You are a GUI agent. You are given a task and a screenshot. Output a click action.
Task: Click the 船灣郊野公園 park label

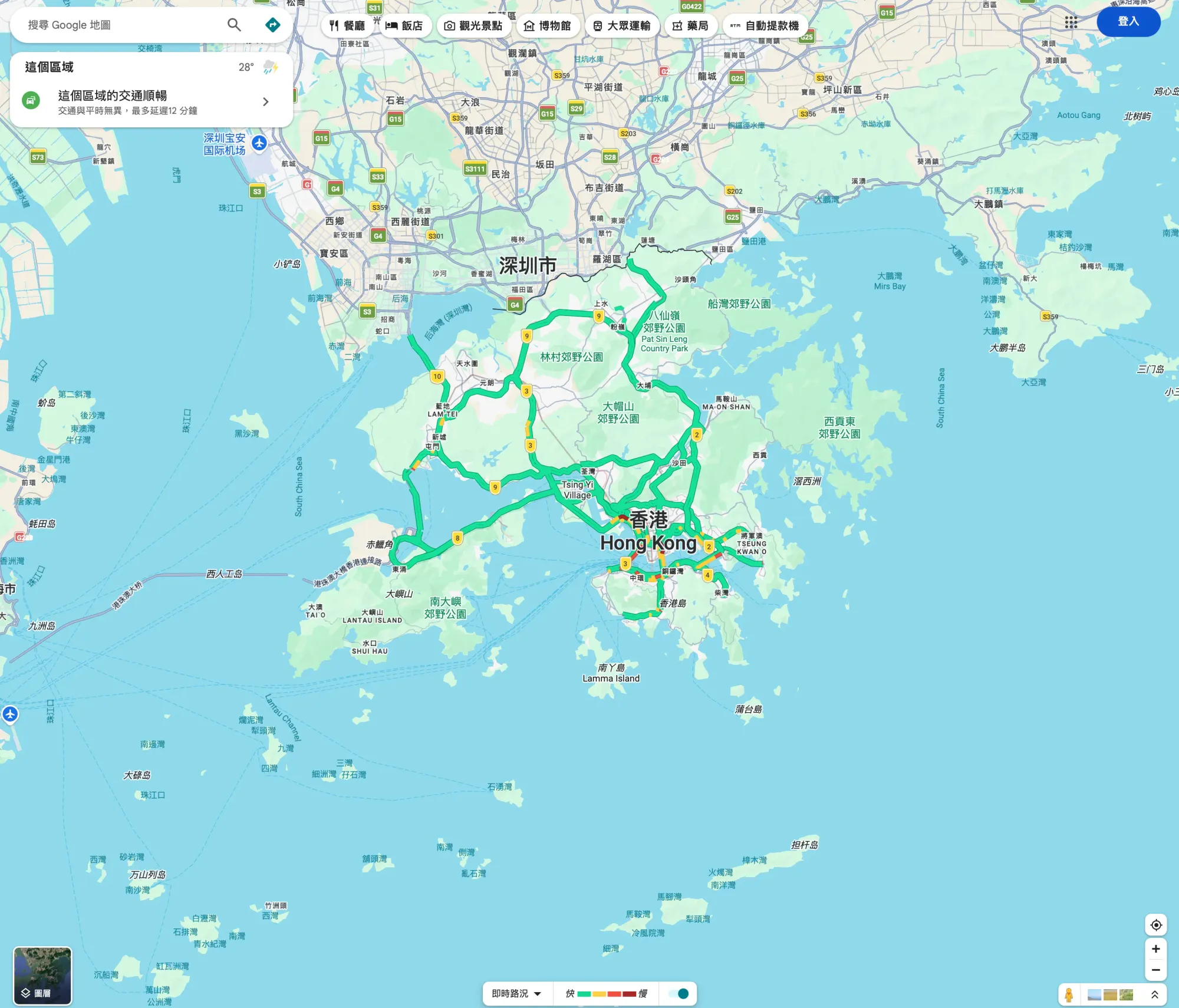[739, 304]
